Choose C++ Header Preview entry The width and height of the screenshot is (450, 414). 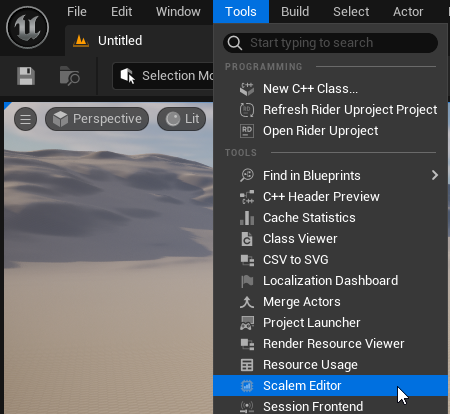click(330, 197)
